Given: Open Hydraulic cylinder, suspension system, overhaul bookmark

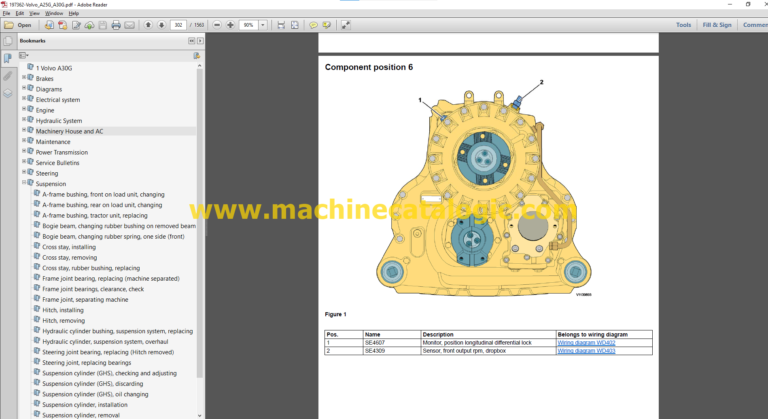Looking at the screenshot, I should coord(105,342).
